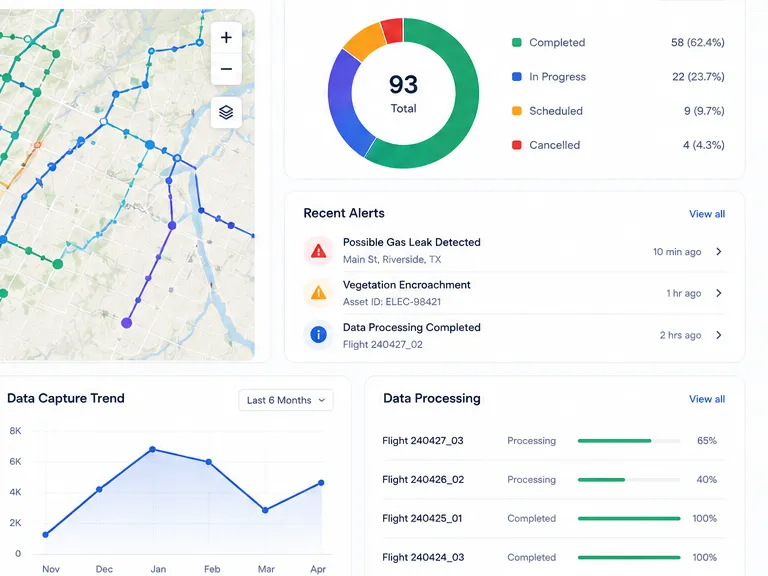The width and height of the screenshot is (768, 576).
Task: Click the 4 (4.3%) Cancelled value
Action: (704, 145)
